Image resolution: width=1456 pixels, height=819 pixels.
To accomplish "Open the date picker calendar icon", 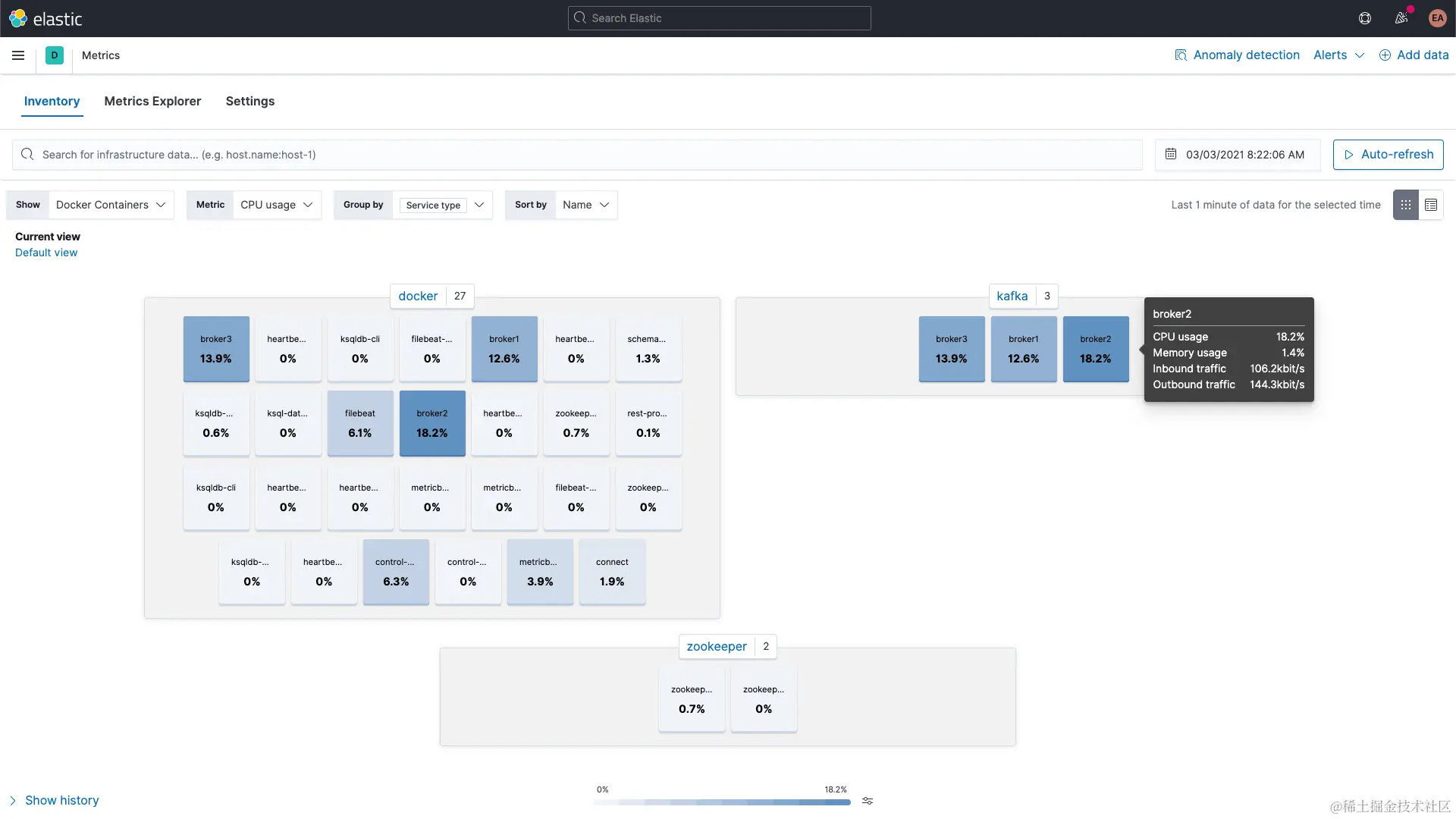I will coord(1172,155).
